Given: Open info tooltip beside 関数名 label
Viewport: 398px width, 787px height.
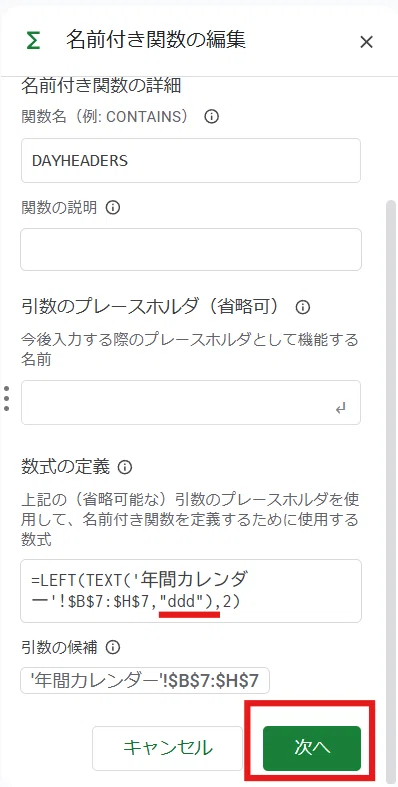Looking at the screenshot, I should (x=211, y=117).
